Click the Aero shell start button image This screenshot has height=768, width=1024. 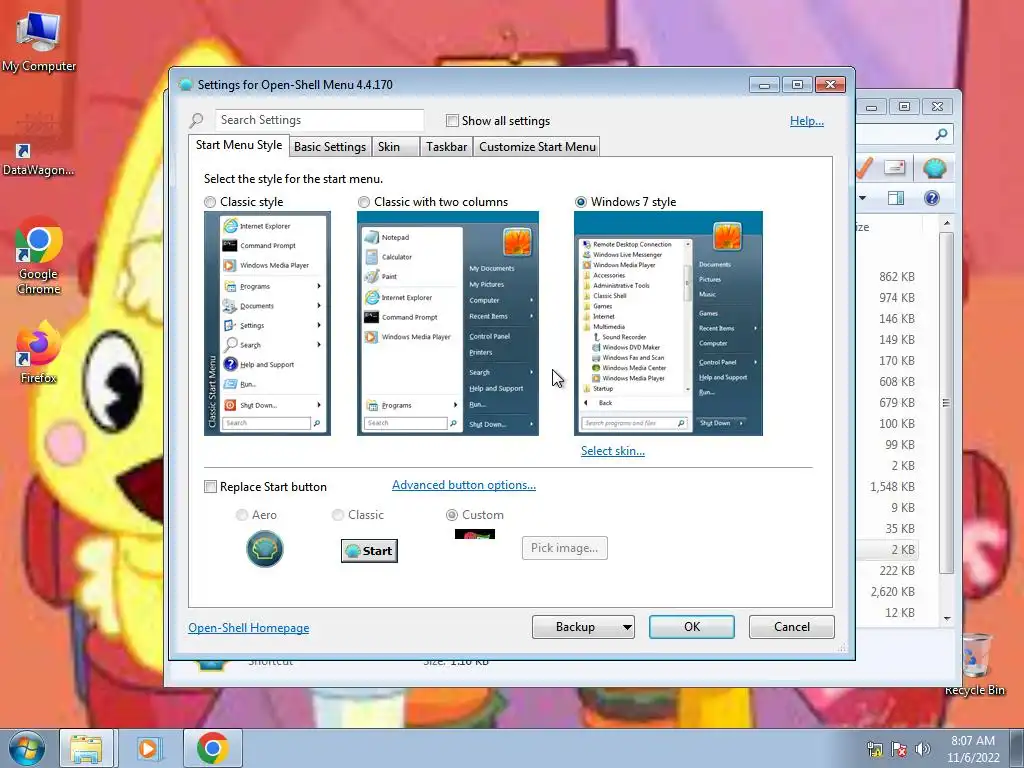click(264, 549)
